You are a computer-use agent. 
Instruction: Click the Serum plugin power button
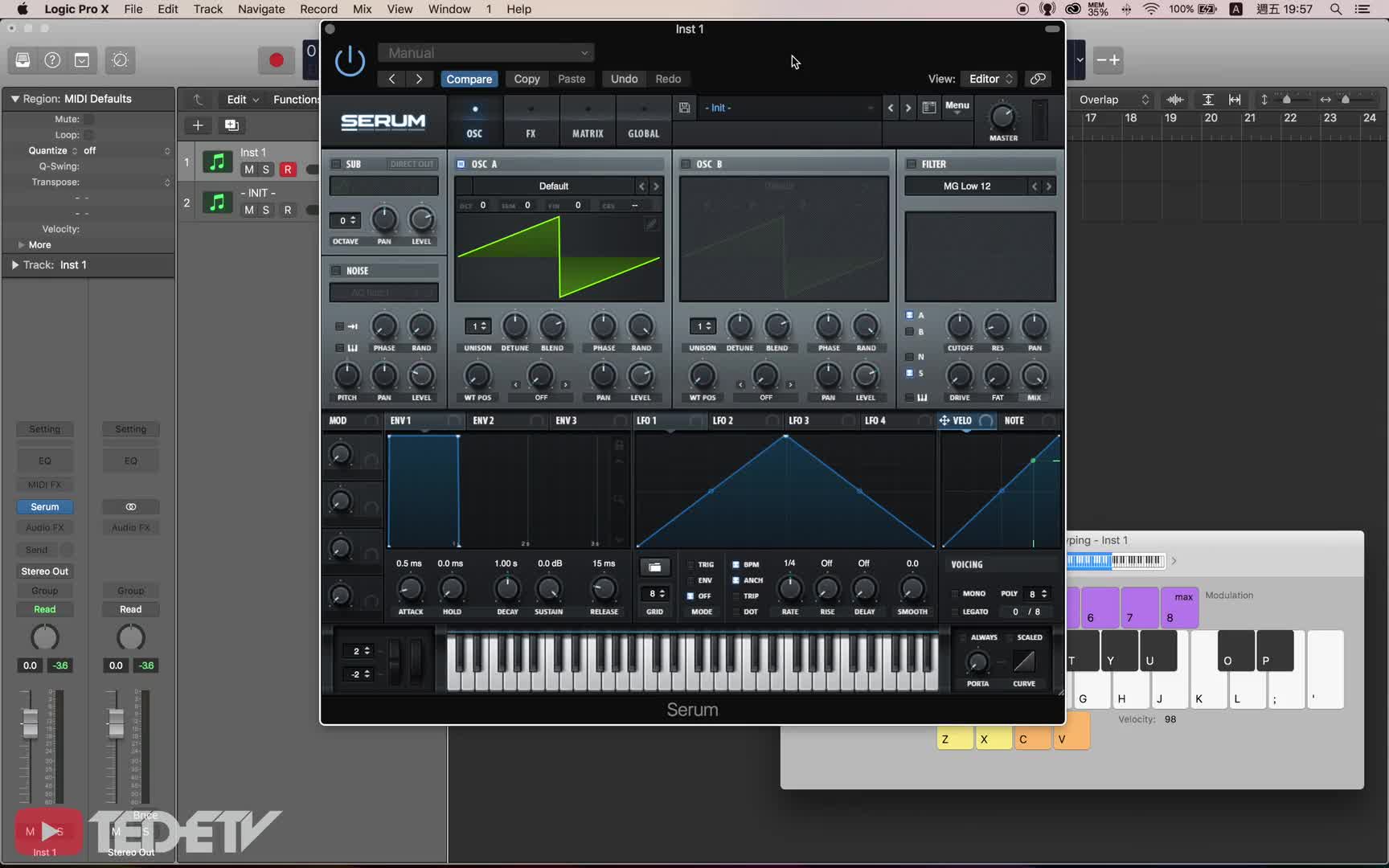(350, 62)
